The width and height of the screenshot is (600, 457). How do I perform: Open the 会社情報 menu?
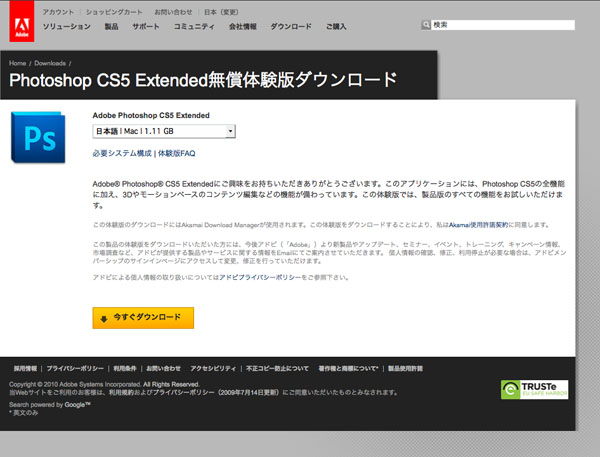coord(243,26)
